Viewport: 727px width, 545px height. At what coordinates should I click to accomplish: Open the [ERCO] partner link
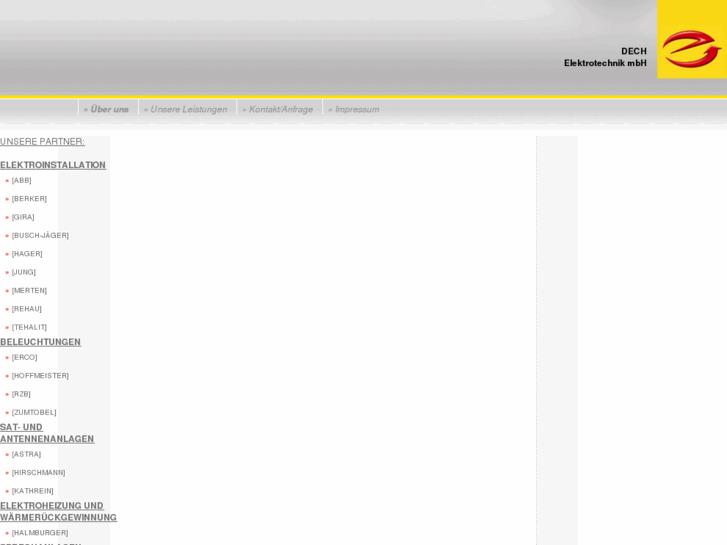click(x=25, y=357)
